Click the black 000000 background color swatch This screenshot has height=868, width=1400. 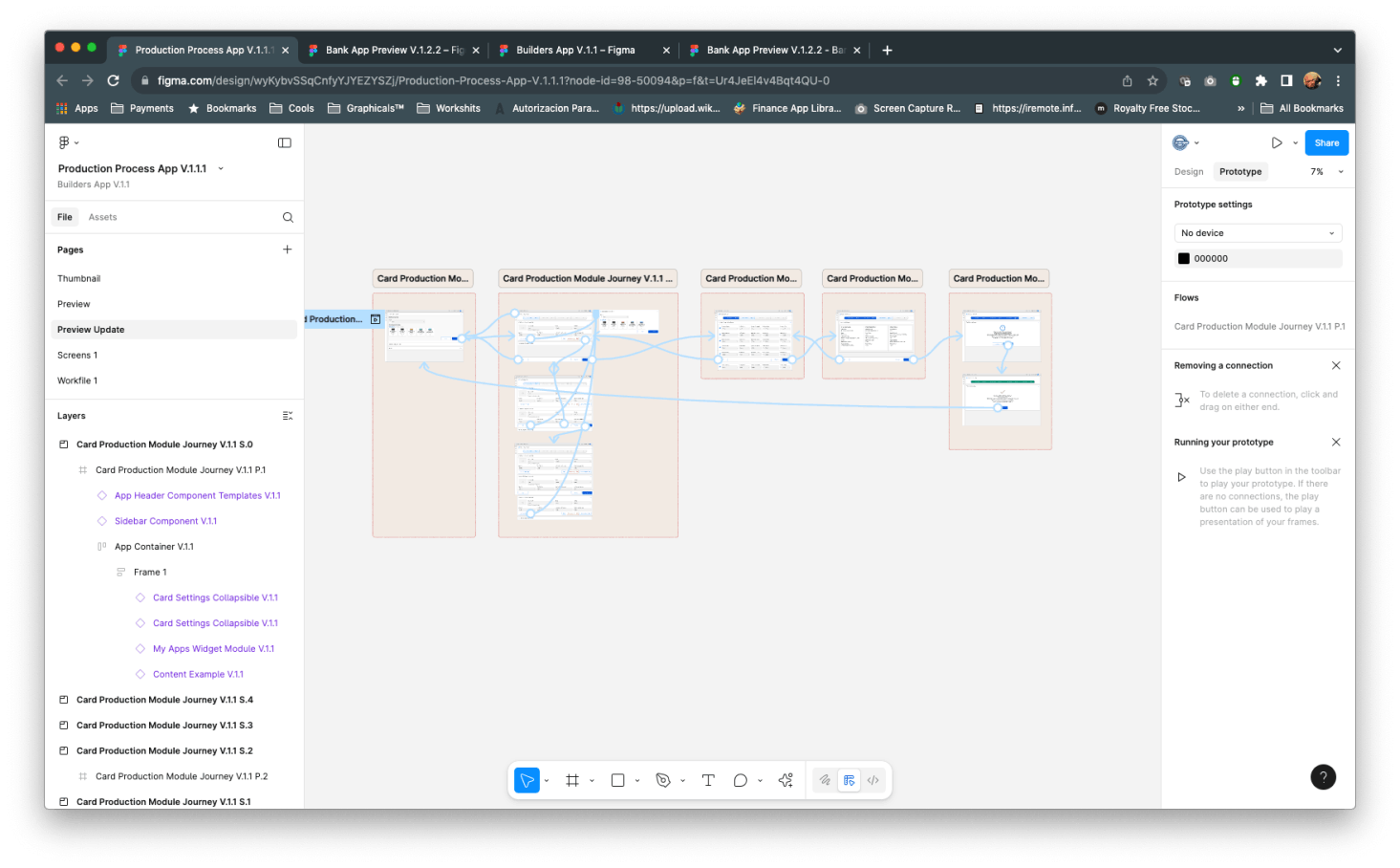click(1184, 259)
